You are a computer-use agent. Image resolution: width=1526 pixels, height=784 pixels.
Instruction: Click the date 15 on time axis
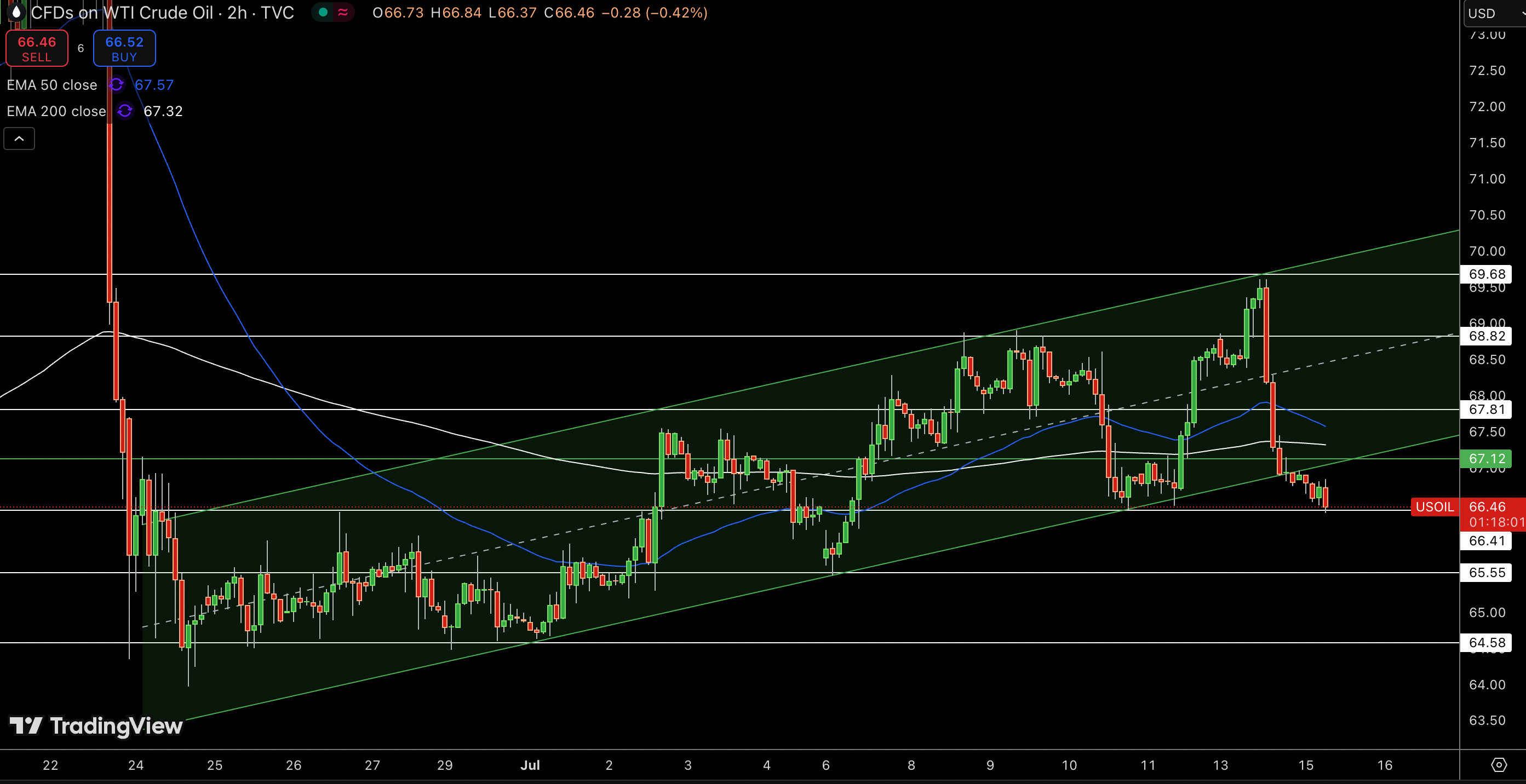1306,765
